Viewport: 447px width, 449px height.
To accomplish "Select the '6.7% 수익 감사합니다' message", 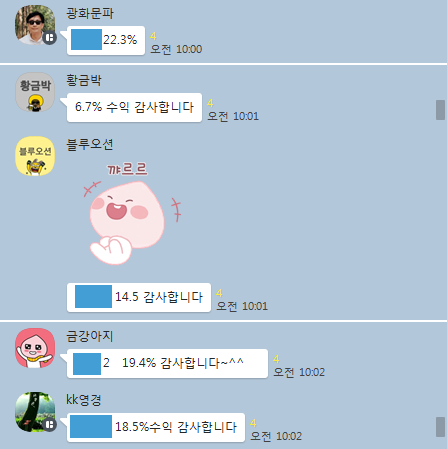I will point(134,107).
